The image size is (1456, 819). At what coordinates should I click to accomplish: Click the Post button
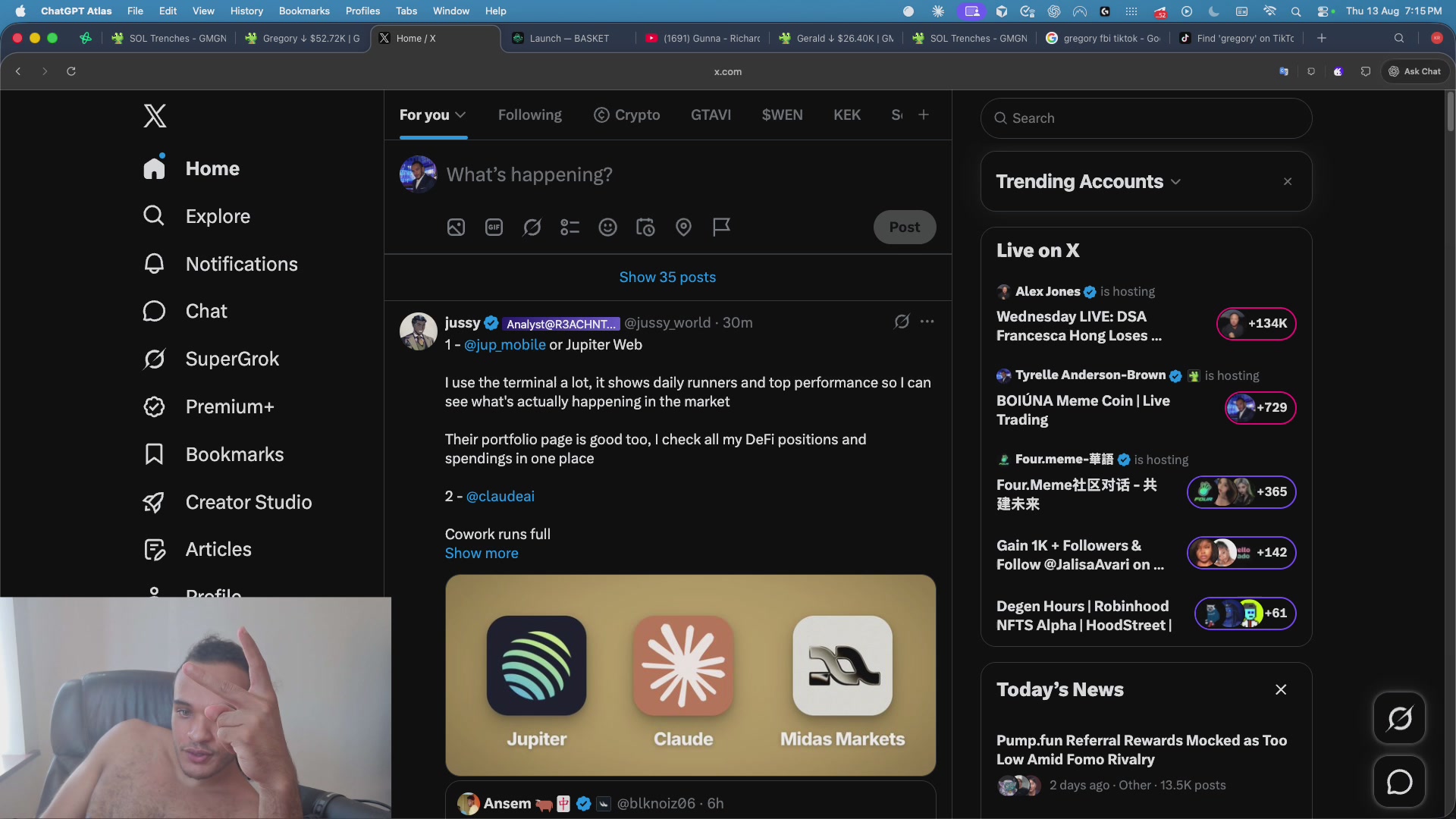click(905, 227)
